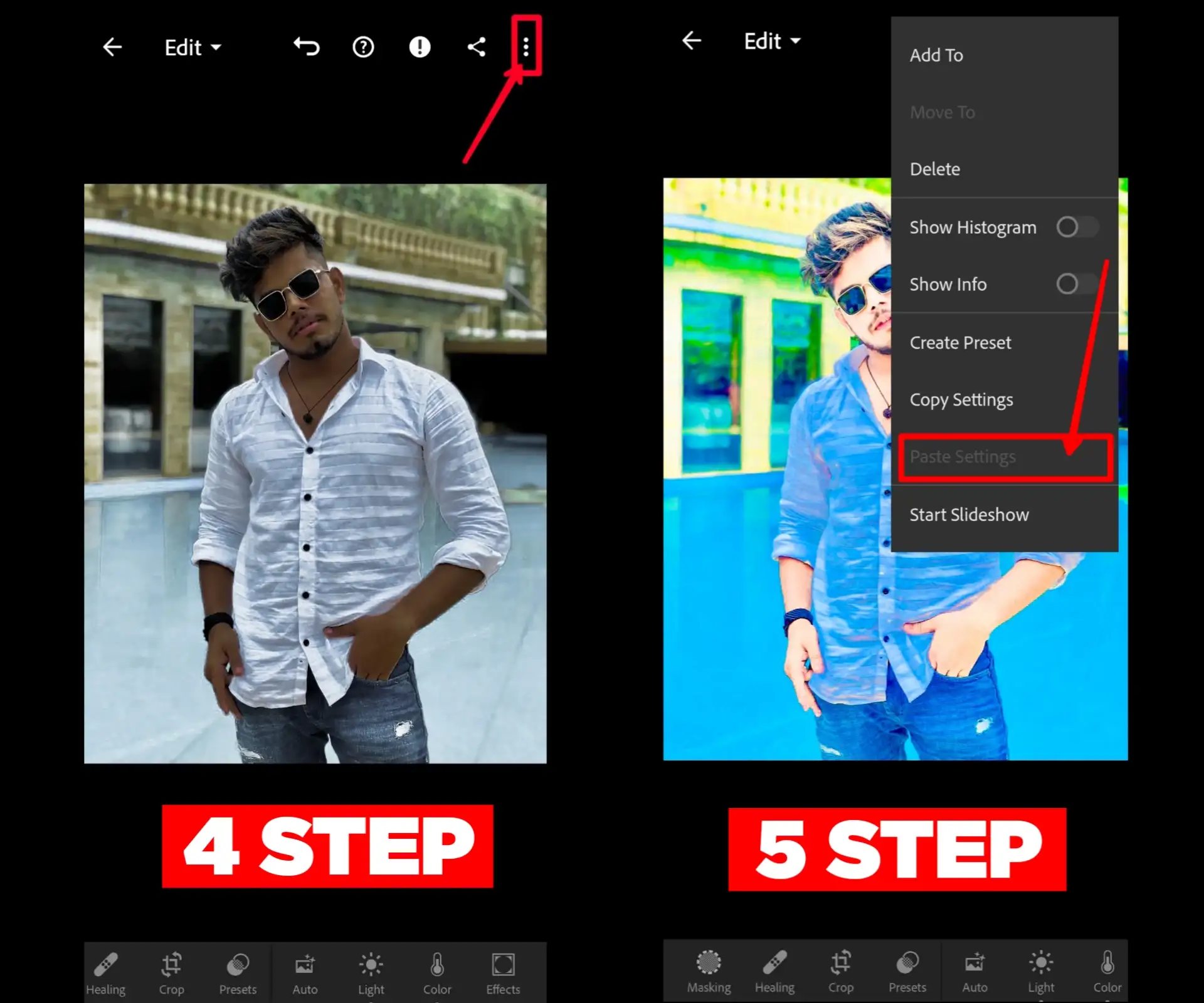The image size is (1204, 1003).
Task: Start a slideshow
Action: pyautogui.click(x=969, y=514)
